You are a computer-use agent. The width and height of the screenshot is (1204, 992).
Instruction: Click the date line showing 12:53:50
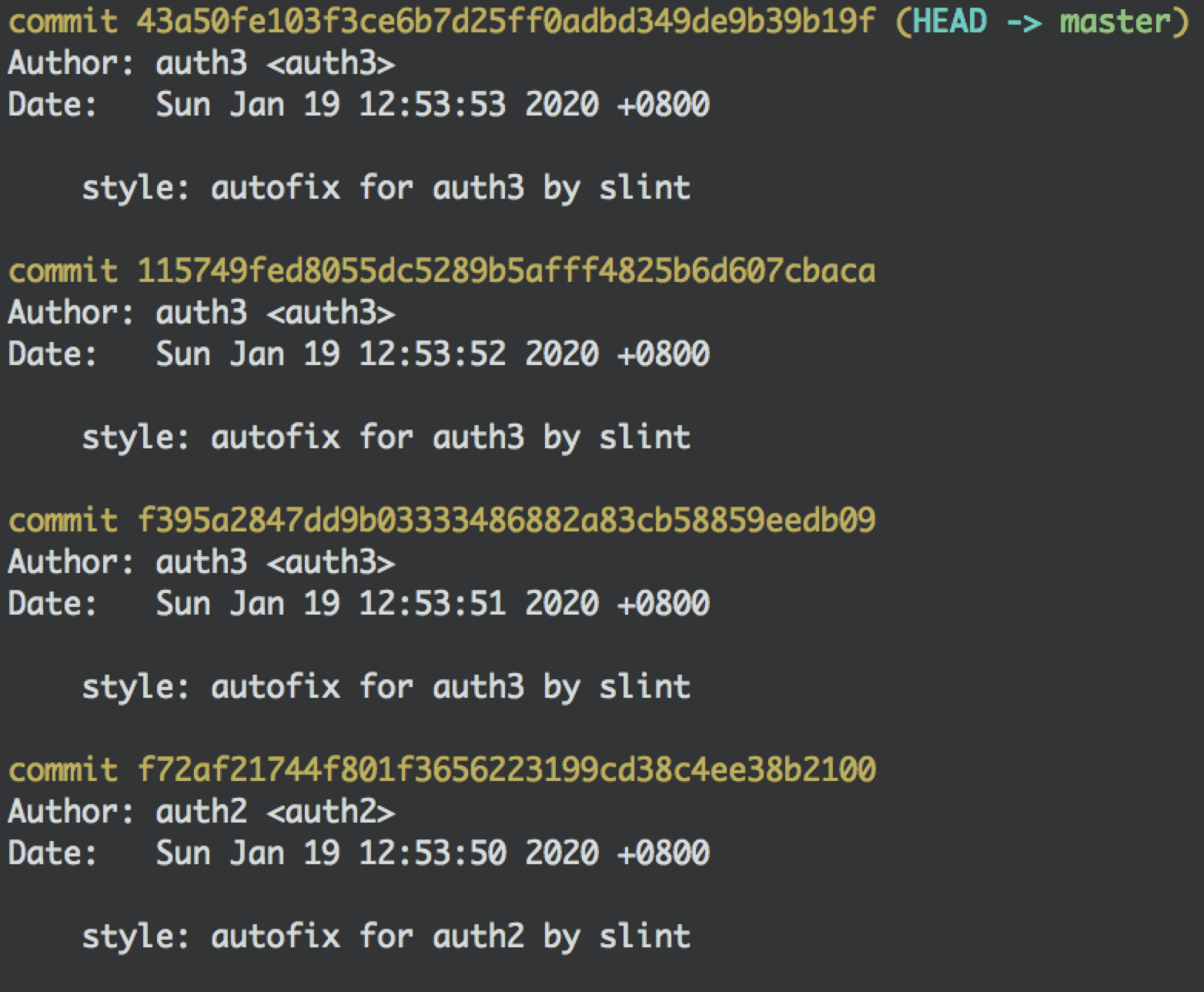coord(358,853)
